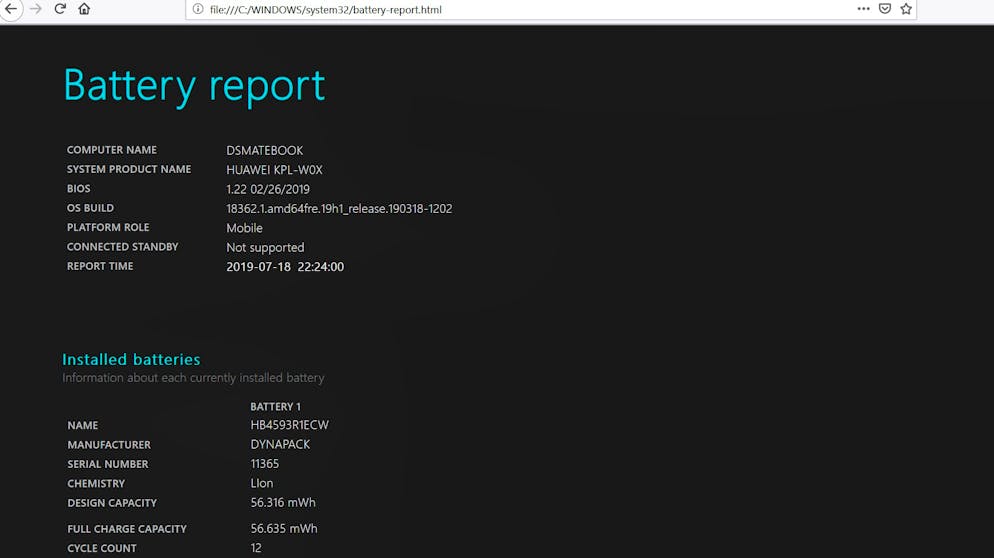This screenshot has width=994, height=558.
Task: Click the browser back arrow button
Action: [x=11, y=9]
